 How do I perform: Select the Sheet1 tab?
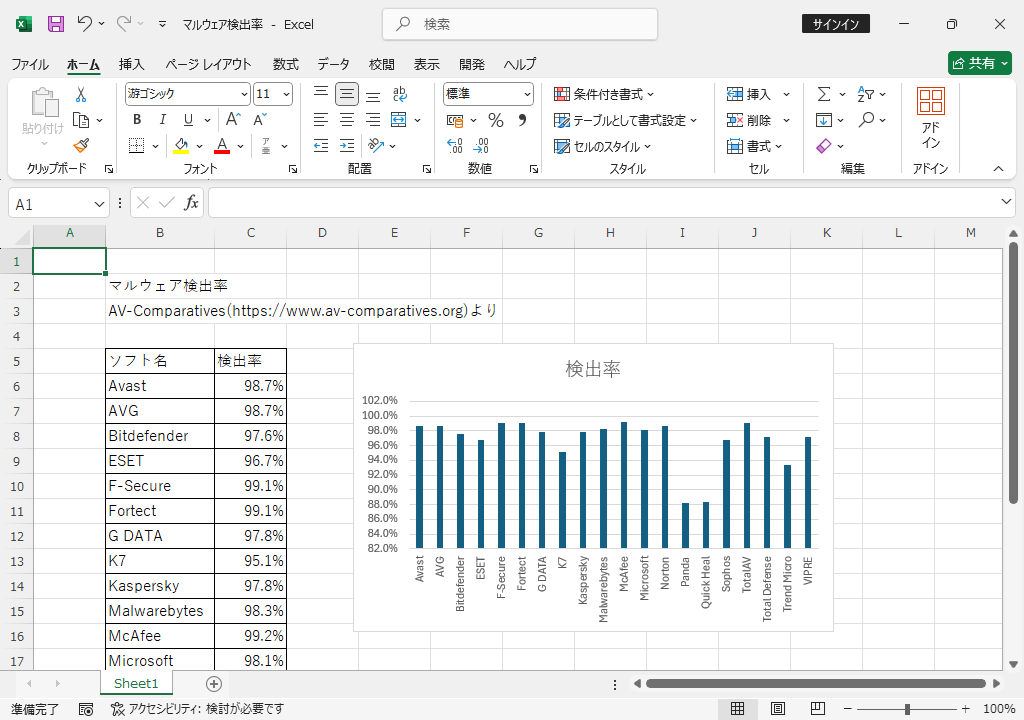click(x=136, y=683)
